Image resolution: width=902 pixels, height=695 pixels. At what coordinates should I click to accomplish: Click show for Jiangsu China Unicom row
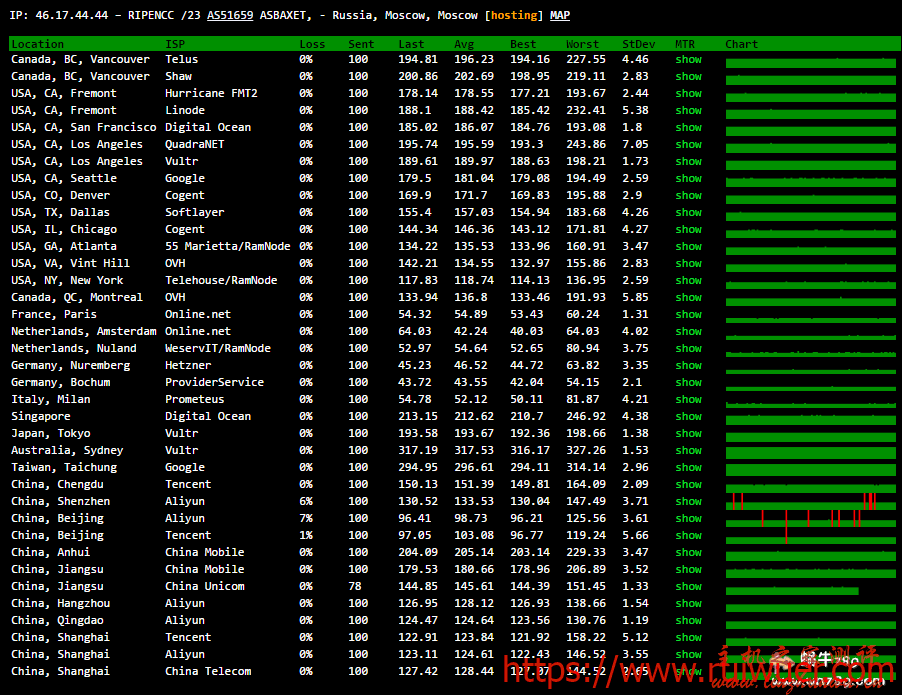click(688, 587)
